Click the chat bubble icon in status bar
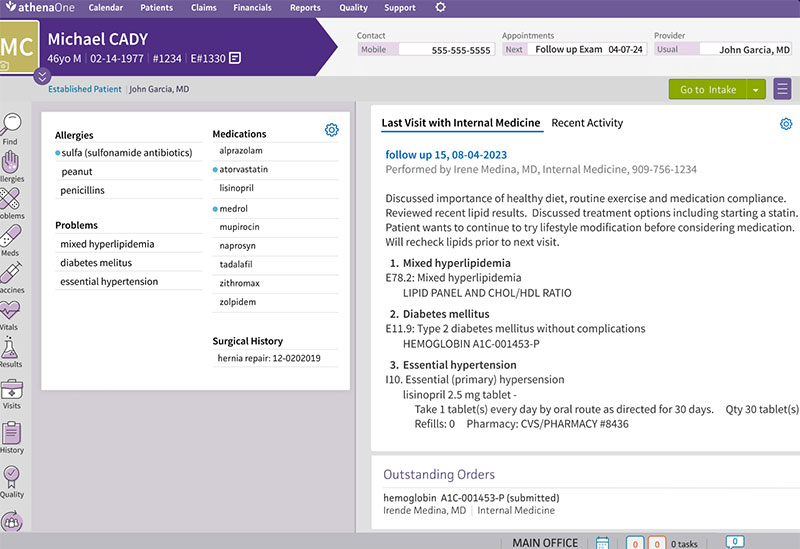Viewport: 800px width, 549px height. point(735,541)
